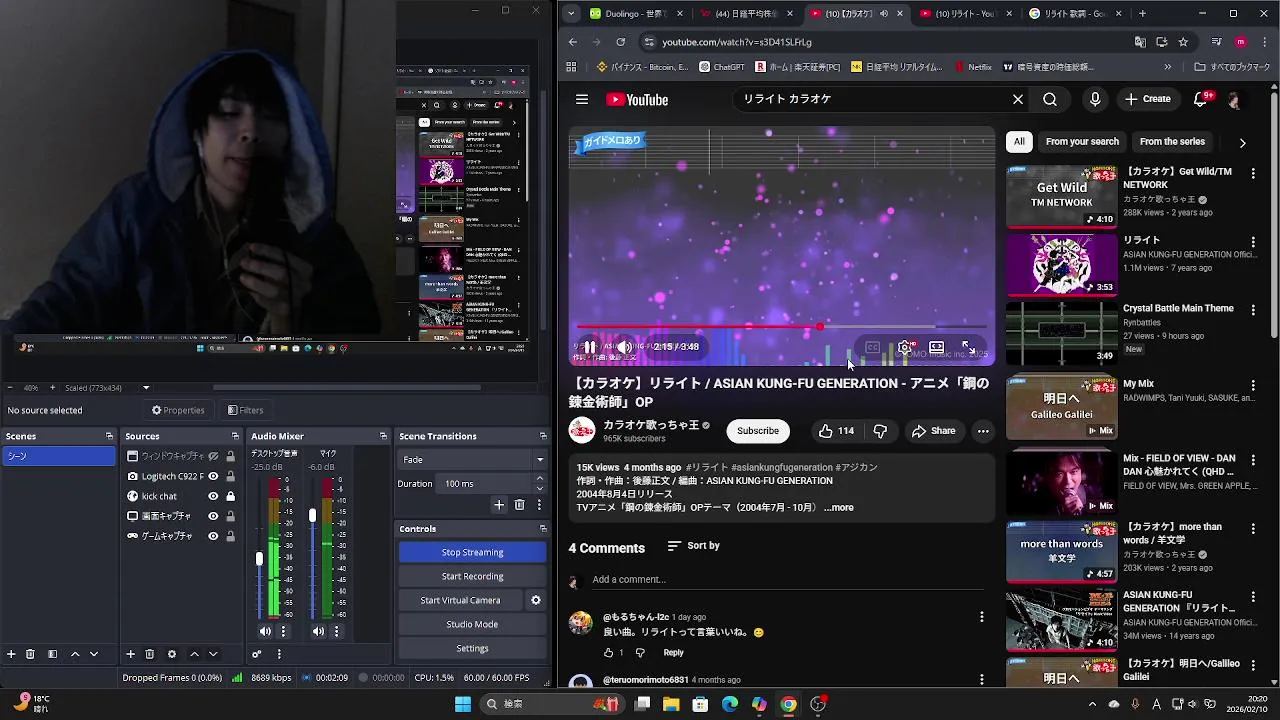Show the ウィンドウキャプチャ source

[213, 456]
